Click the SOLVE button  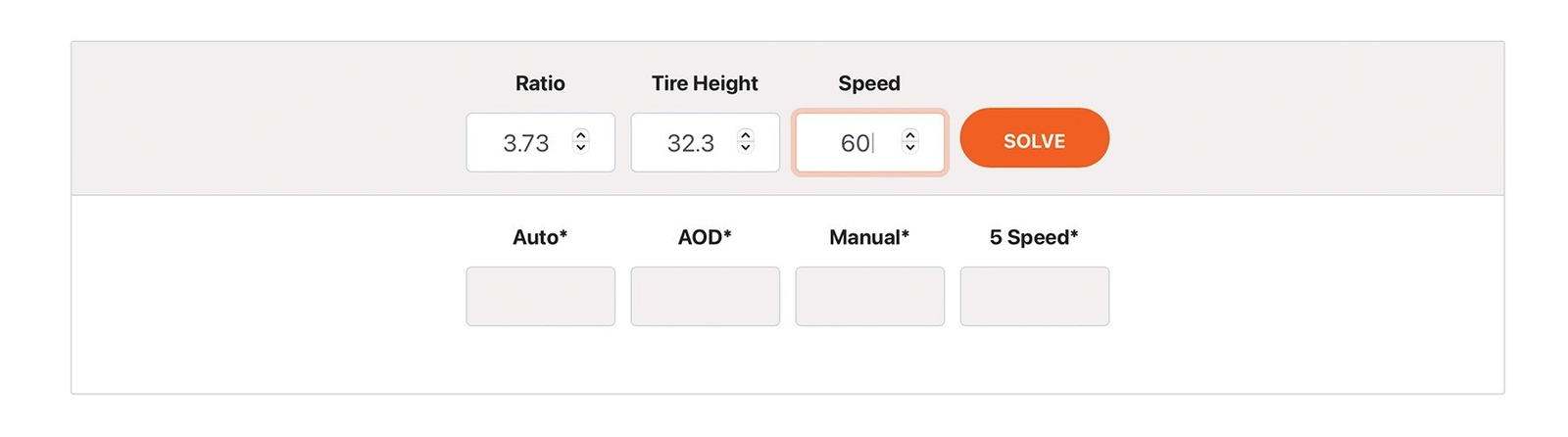tap(1034, 138)
